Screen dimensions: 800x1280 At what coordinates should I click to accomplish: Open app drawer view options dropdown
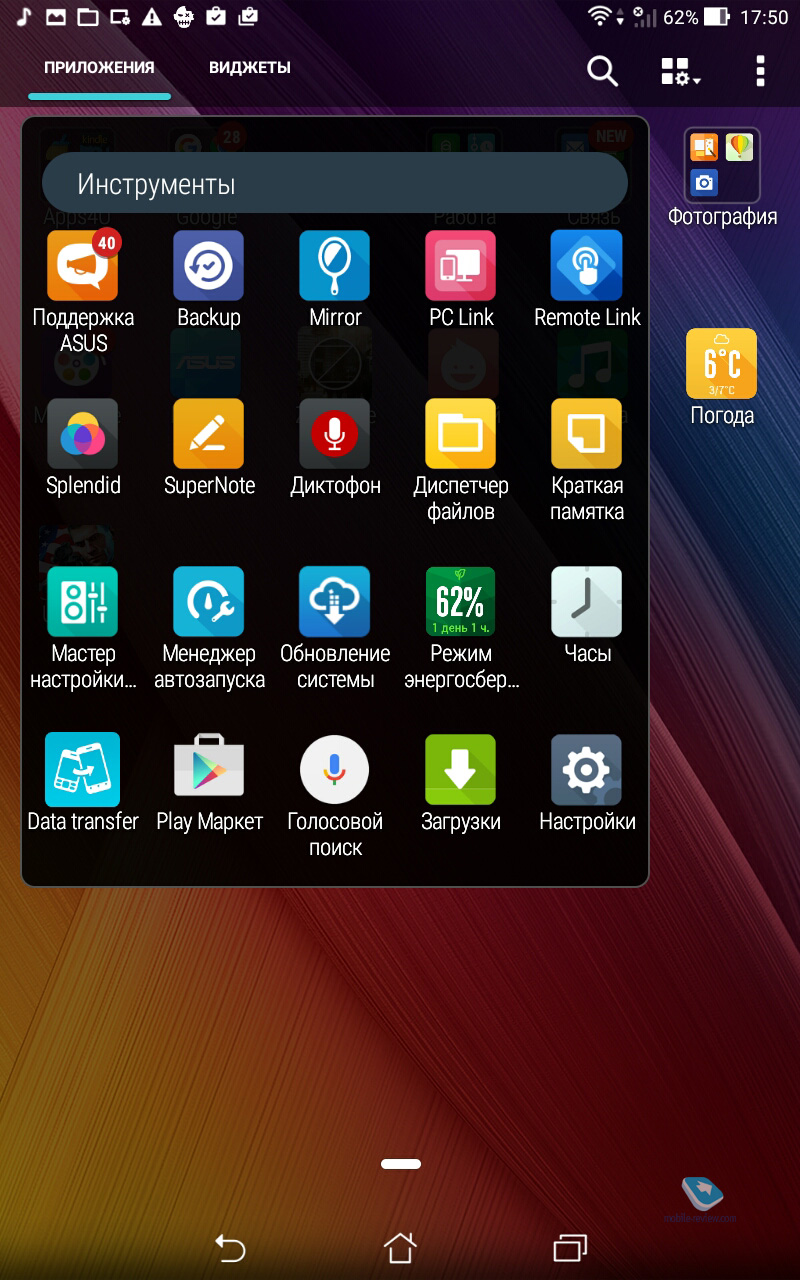[681, 71]
